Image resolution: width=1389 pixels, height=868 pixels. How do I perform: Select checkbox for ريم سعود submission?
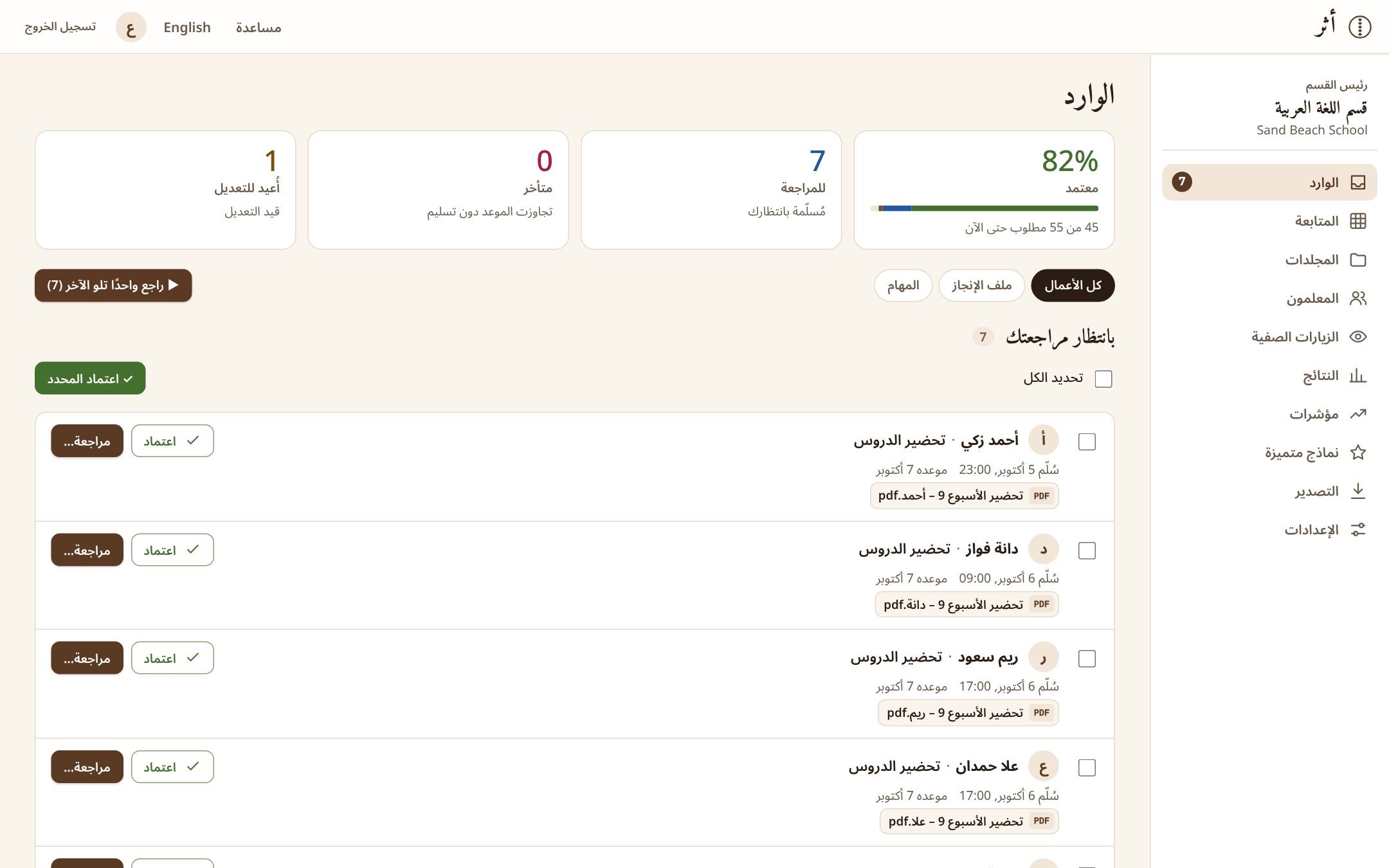[1087, 658]
